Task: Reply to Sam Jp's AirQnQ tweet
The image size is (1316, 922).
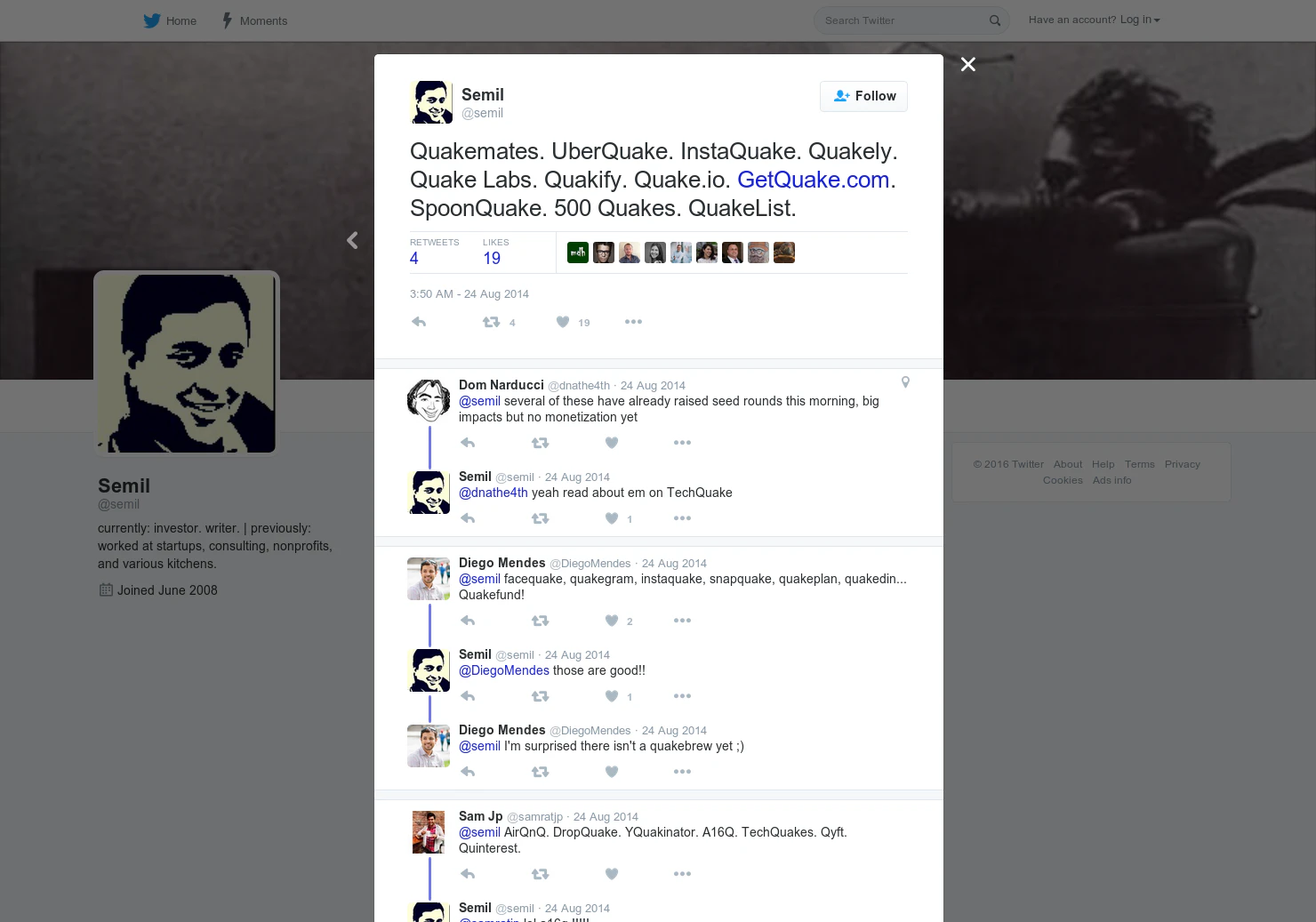Action: pos(468,874)
